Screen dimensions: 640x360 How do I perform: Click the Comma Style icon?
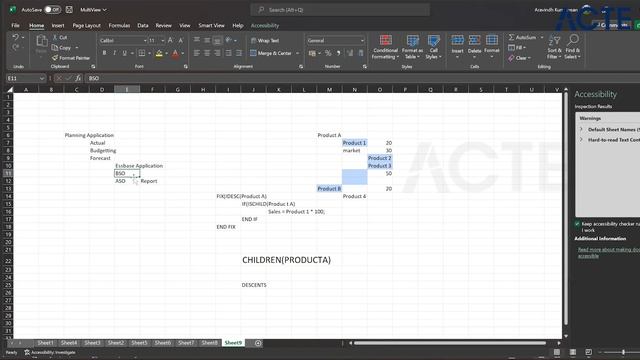tap(338, 53)
